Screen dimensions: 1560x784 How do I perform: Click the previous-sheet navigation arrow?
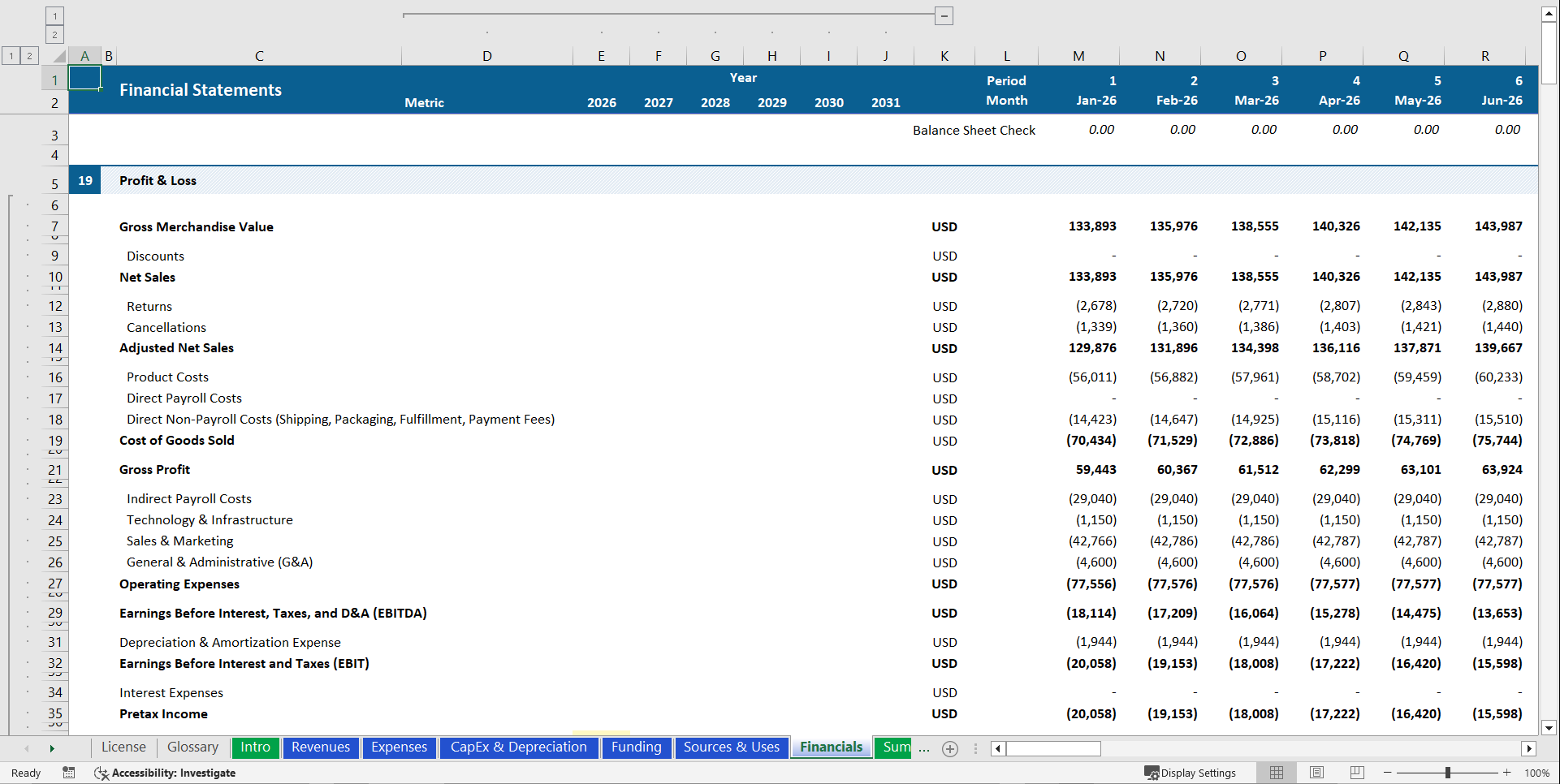[27, 748]
